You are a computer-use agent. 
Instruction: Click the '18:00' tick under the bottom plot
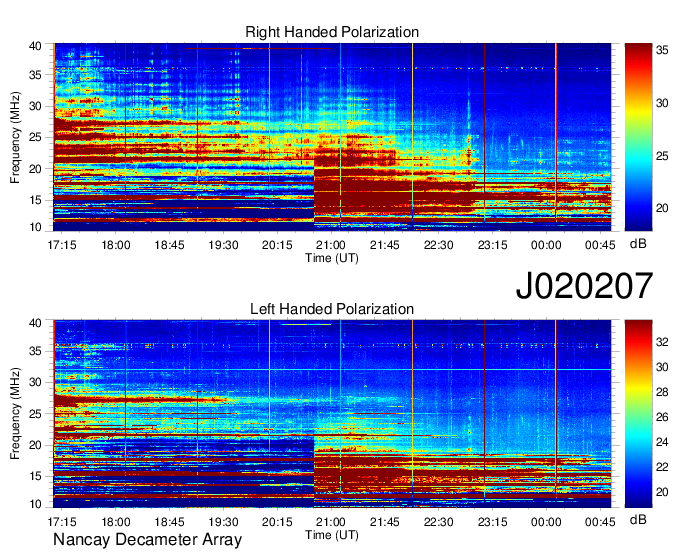tap(116, 522)
